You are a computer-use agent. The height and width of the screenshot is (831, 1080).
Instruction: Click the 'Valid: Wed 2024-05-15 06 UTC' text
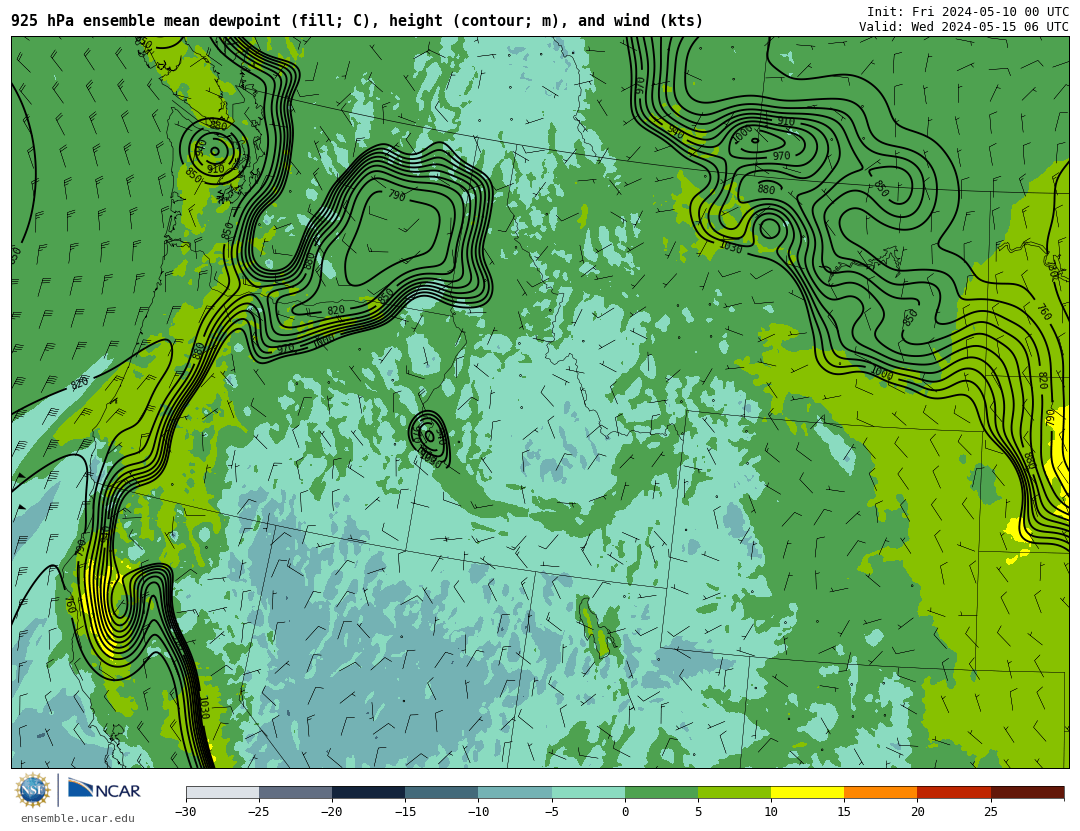click(x=964, y=27)
